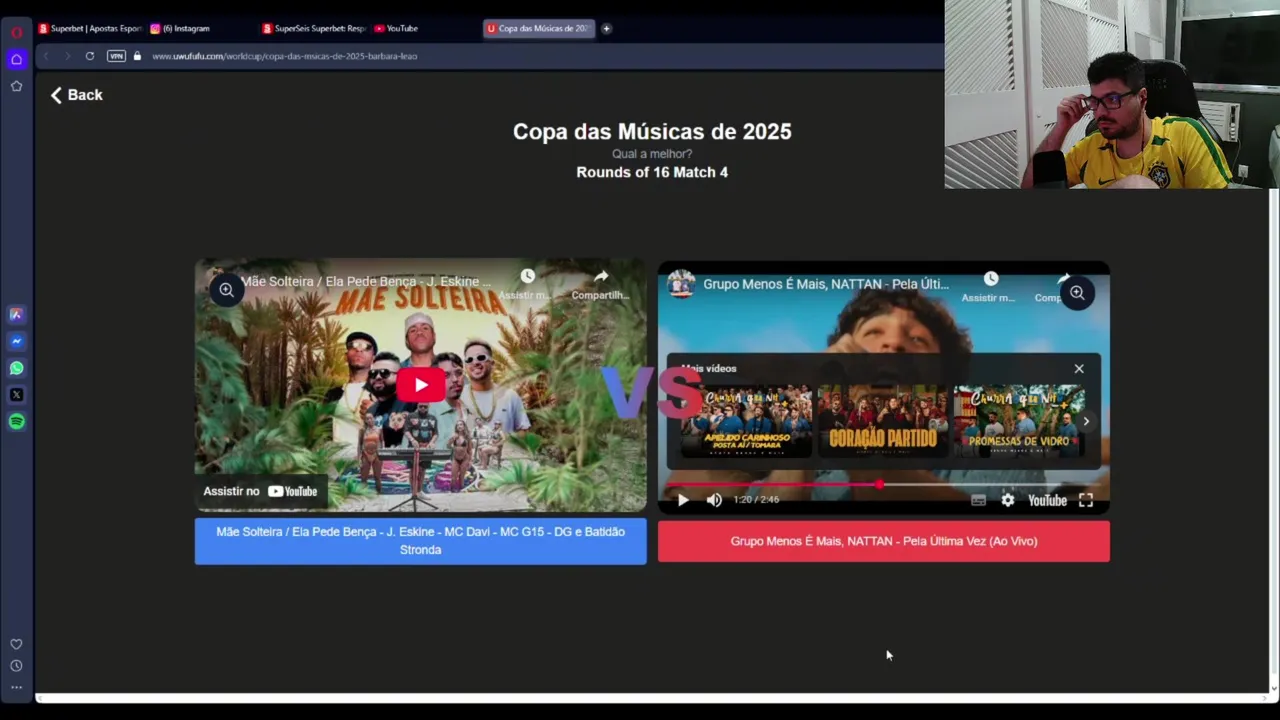Click Watch later on the Mãe Solteira video
The width and height of the screenshot is (1280, 720).
[x=527, y=284]
